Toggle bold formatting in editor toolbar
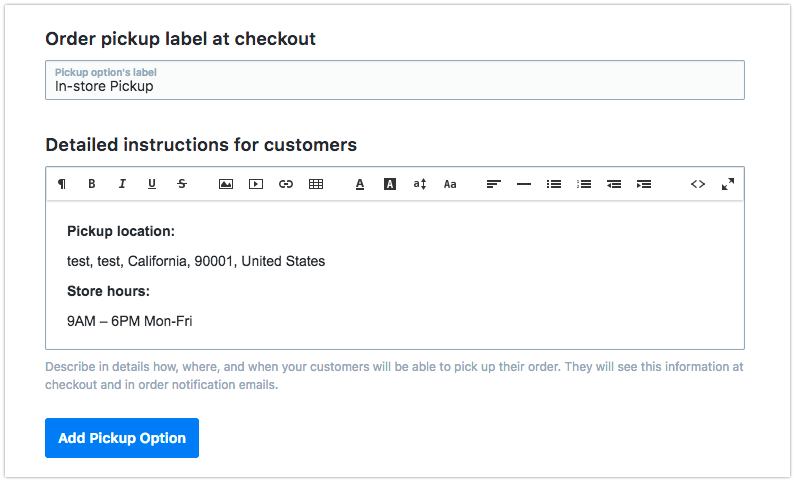Screen dimensions: 795x482 click(x=92, y=184)
